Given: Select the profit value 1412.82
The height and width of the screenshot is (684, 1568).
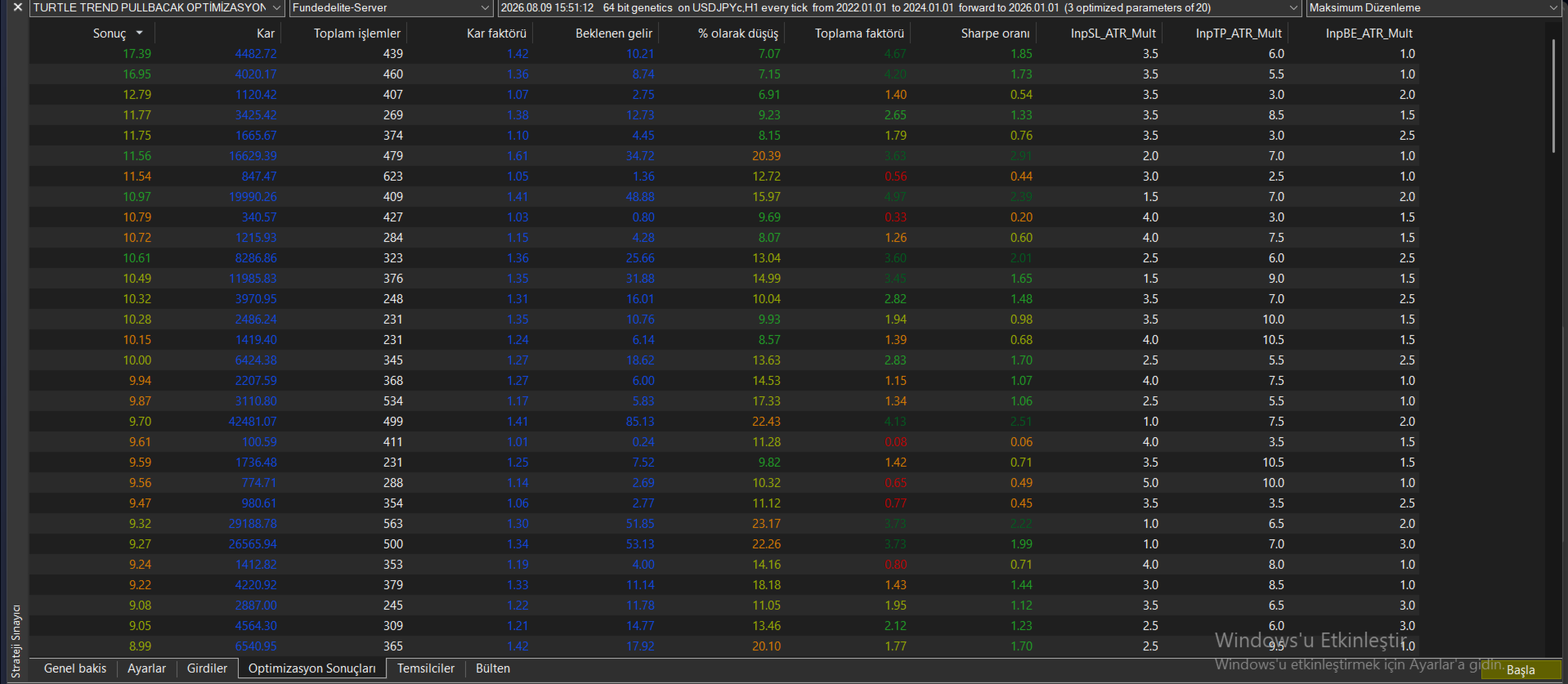Looking at the screenshot, I should click(256, 565).
